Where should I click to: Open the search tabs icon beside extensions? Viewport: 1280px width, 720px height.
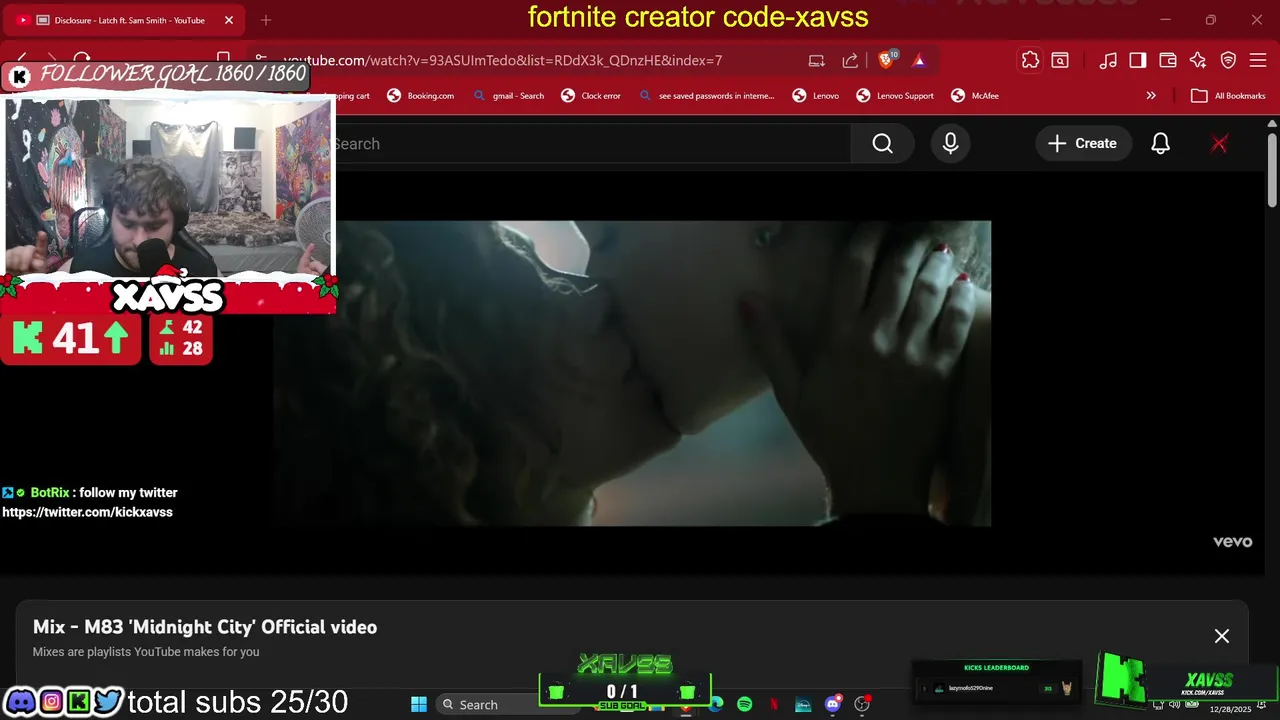click(1060, 60)
